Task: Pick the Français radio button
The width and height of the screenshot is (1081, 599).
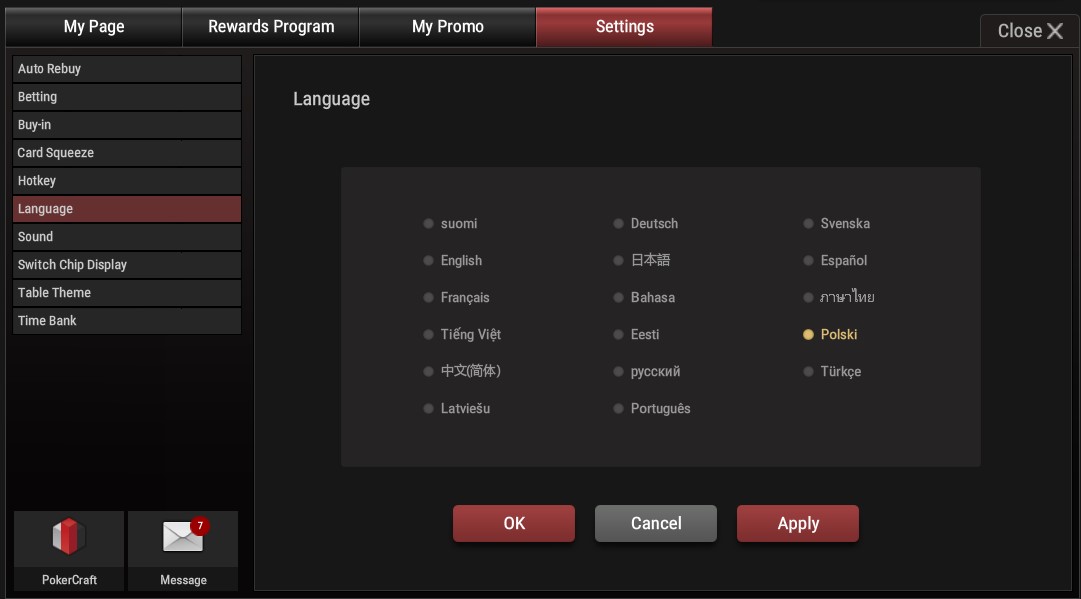Action: (429, 298)
